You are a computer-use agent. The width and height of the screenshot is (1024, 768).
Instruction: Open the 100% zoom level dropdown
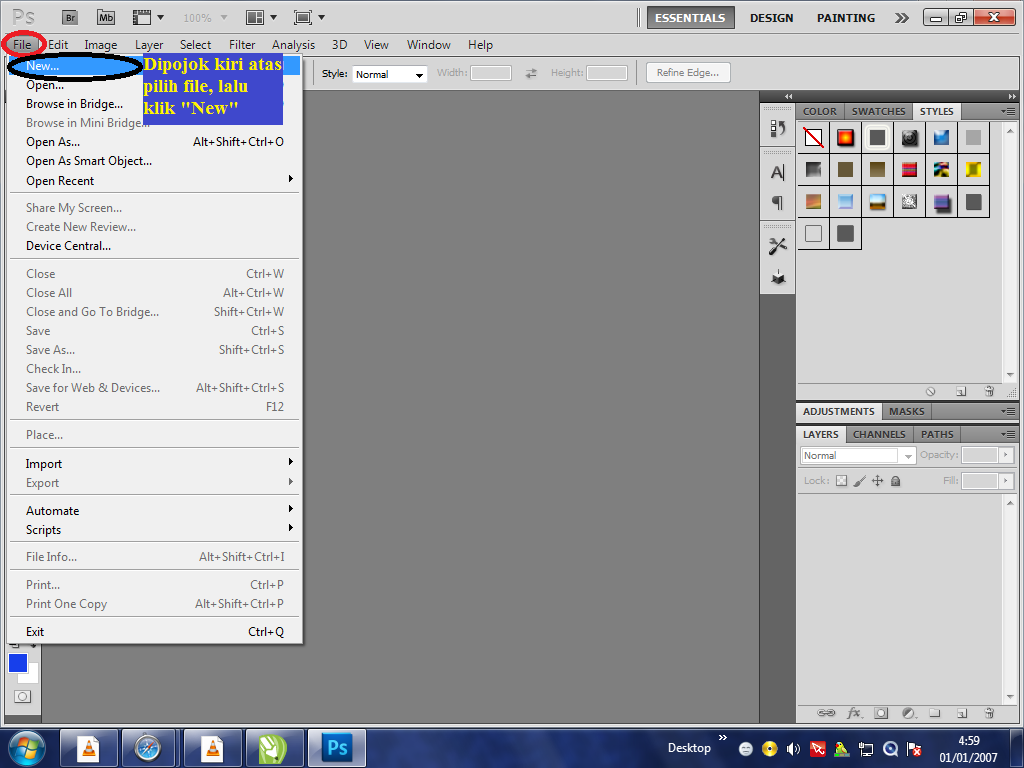point(206,18)
